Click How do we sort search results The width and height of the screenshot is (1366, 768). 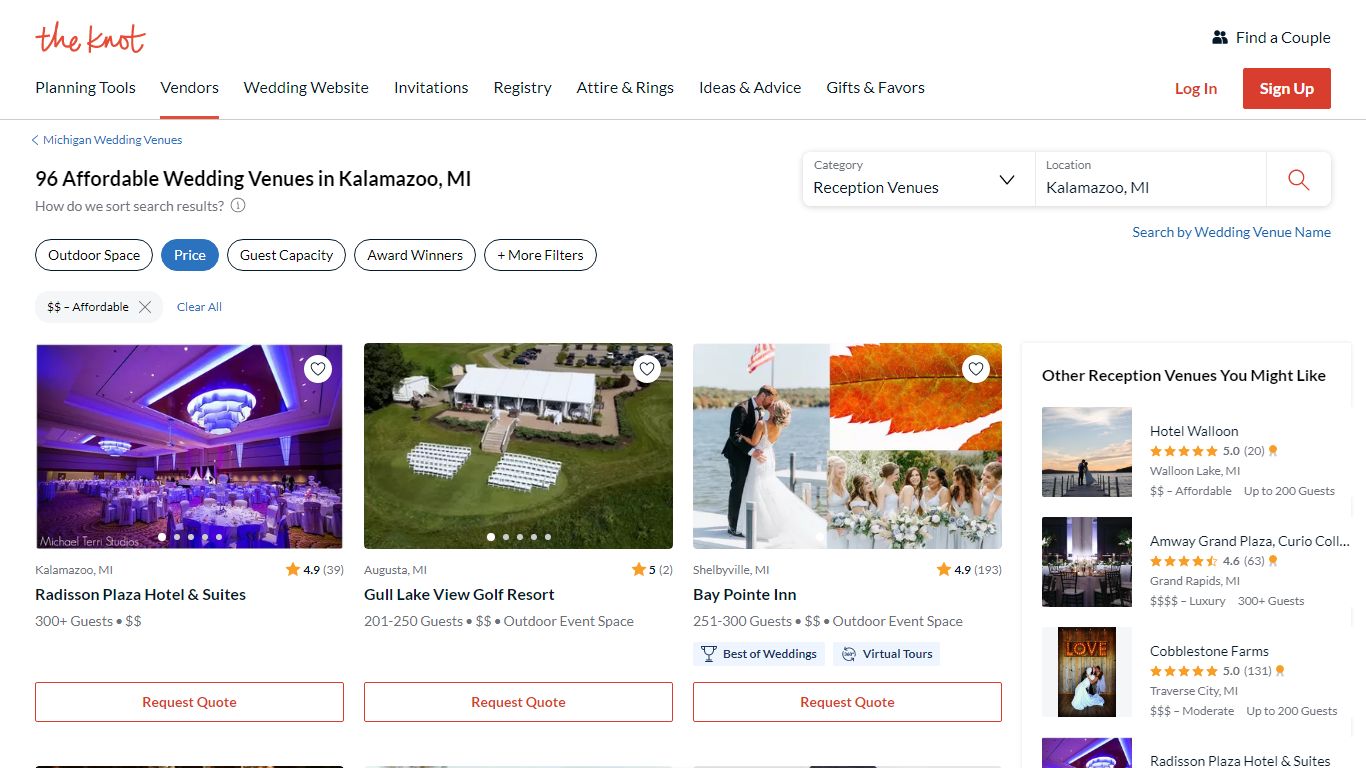point(129,206)
